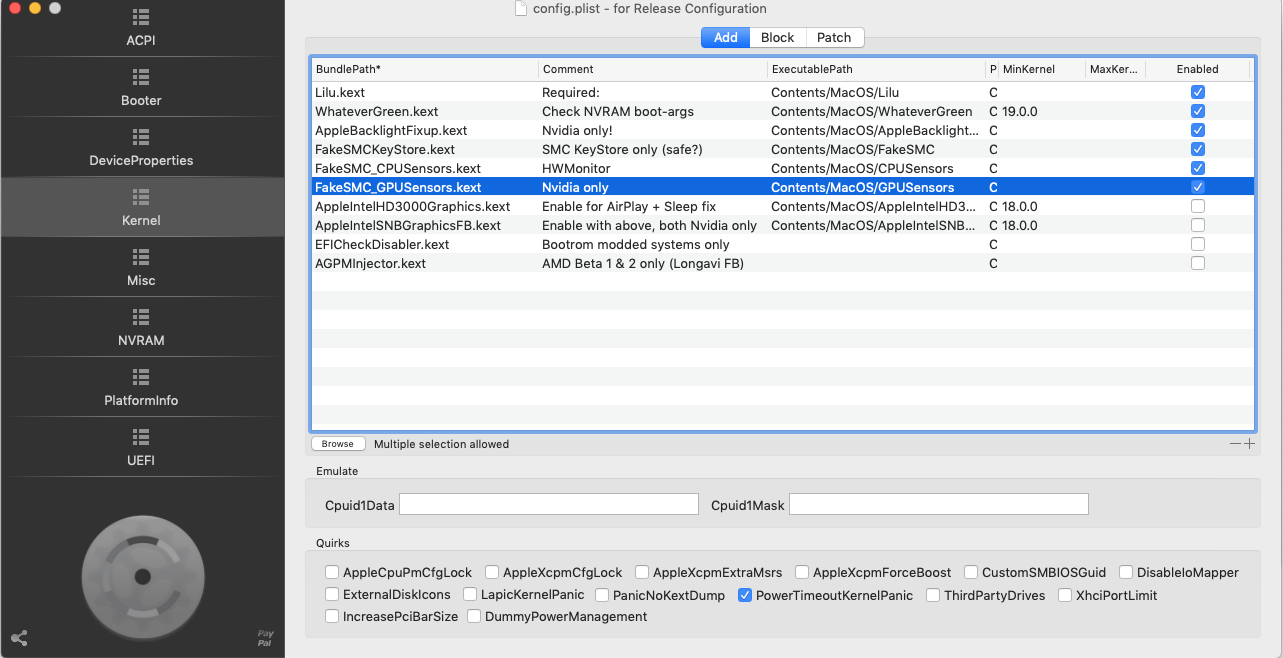Click the share icon in sidebar

click(19, 637)
